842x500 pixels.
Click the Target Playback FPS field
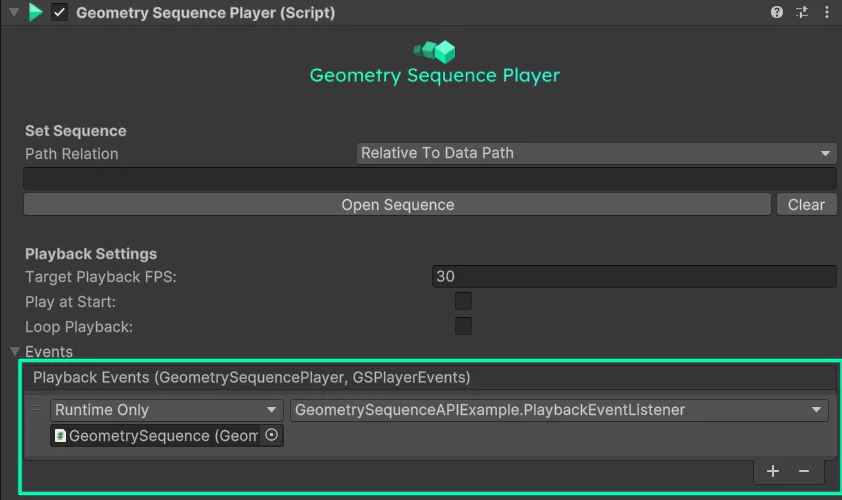point(634,276)
